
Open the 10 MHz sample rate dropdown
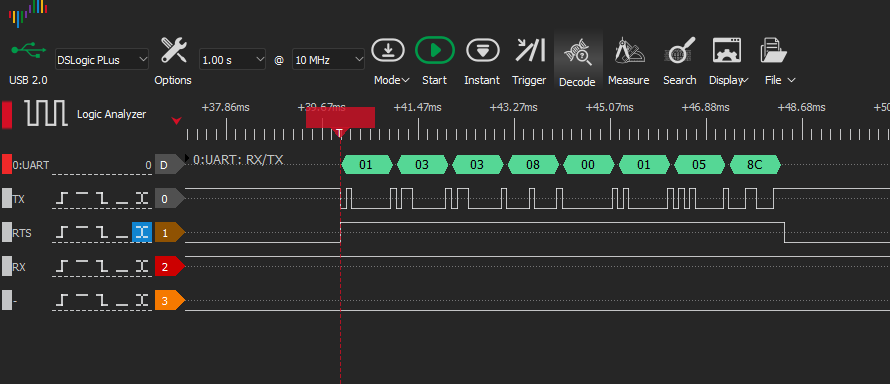pyautogui.click(x=328, y=60)
